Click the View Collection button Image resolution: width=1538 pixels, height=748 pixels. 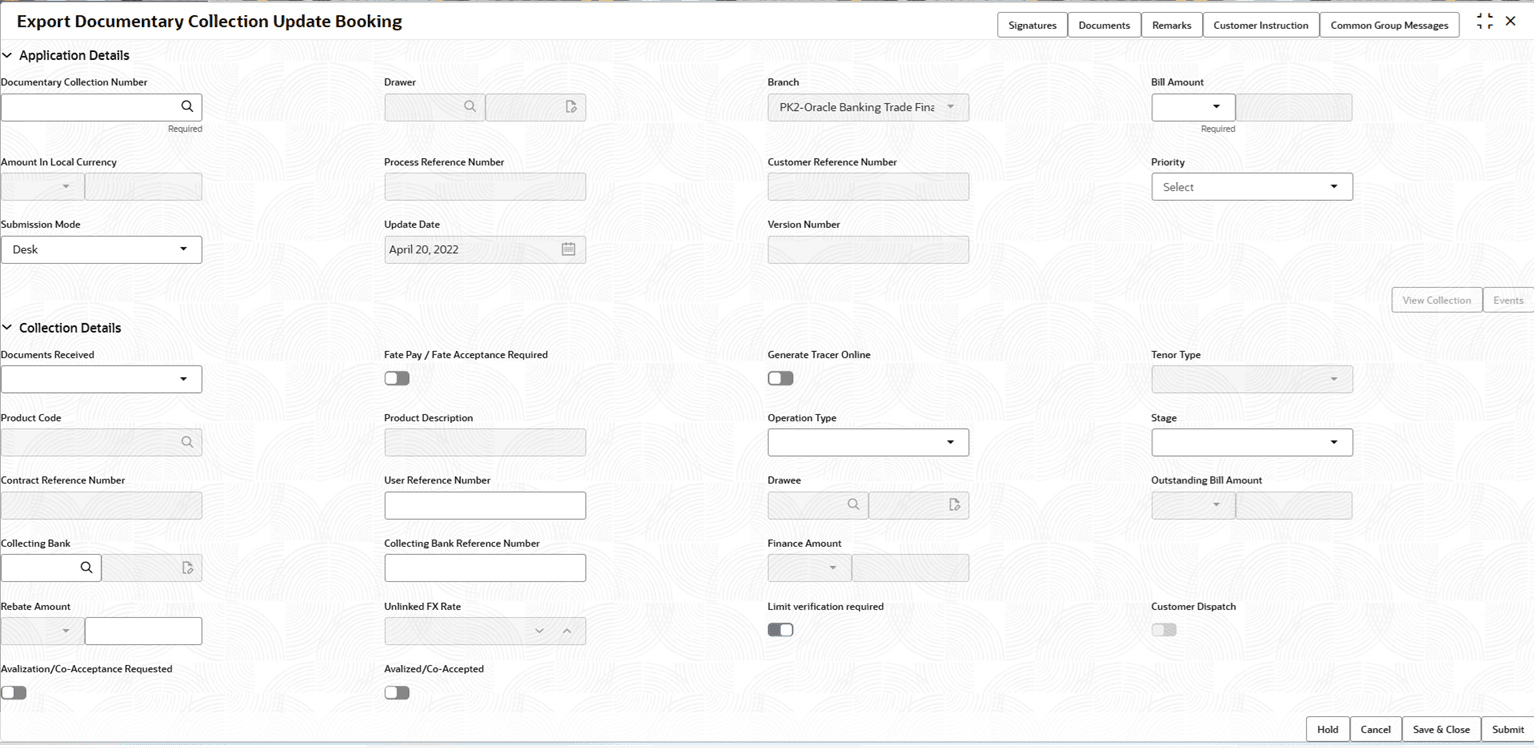point(1436,300)
